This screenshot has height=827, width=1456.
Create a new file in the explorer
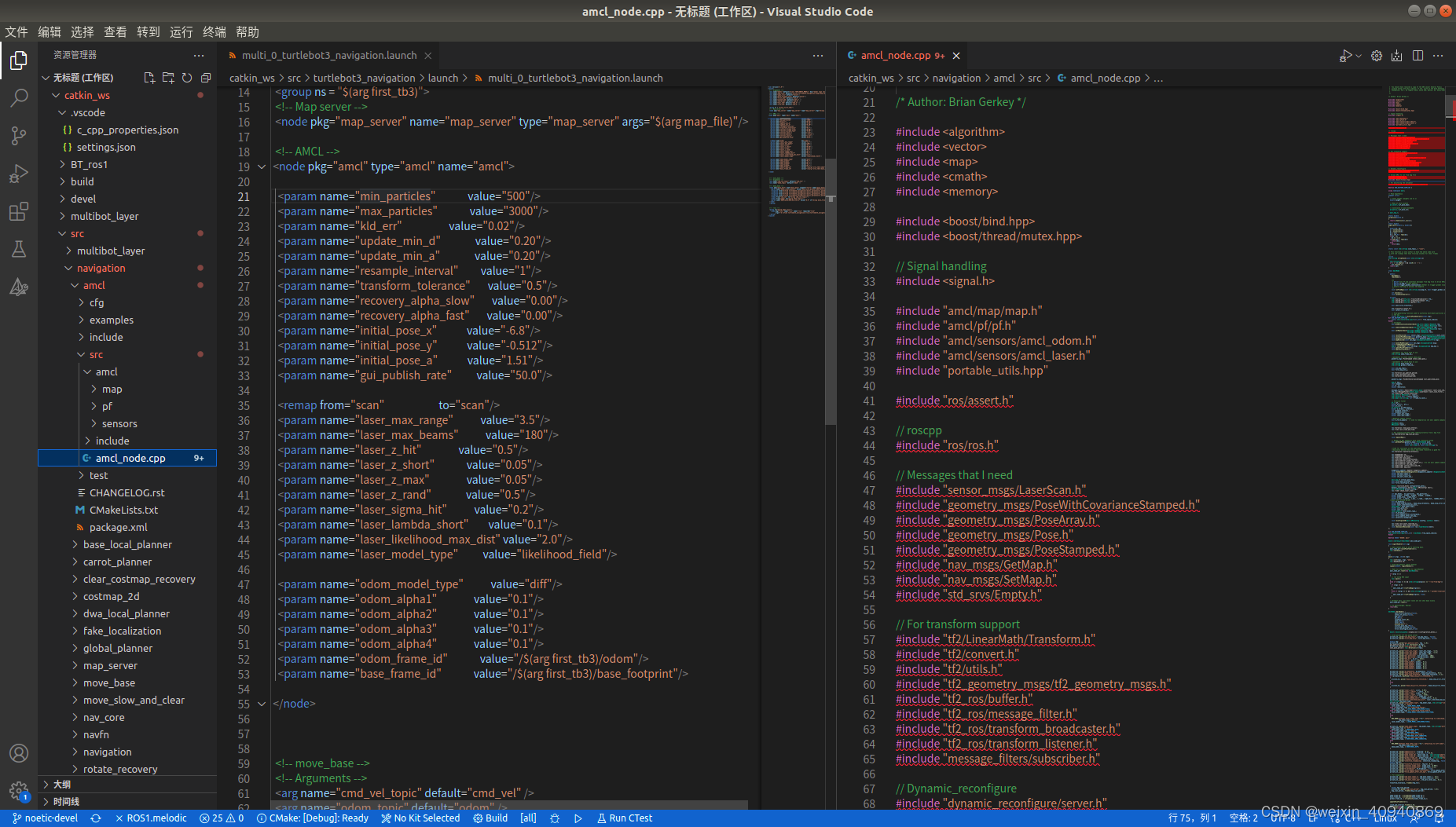coord(149,78)
